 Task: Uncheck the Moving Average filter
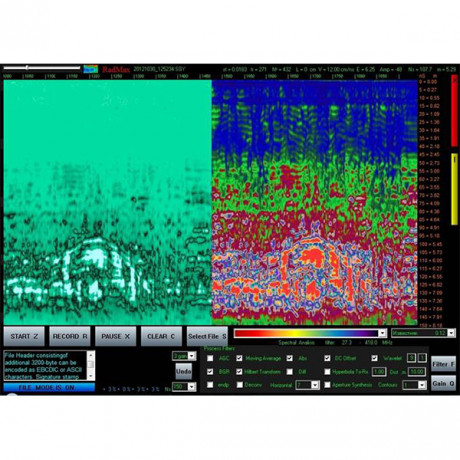(239, 358)
